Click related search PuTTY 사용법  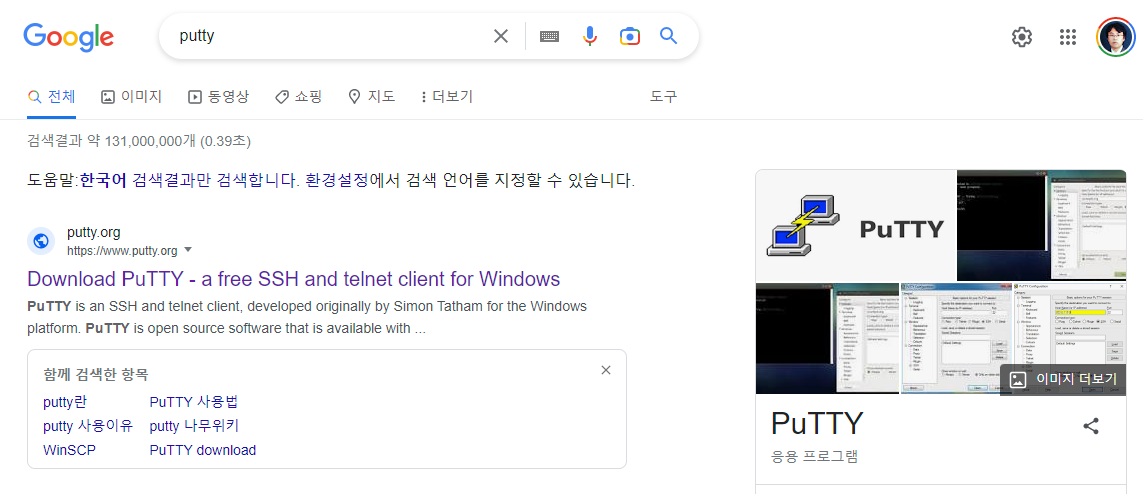coord(193,402)
